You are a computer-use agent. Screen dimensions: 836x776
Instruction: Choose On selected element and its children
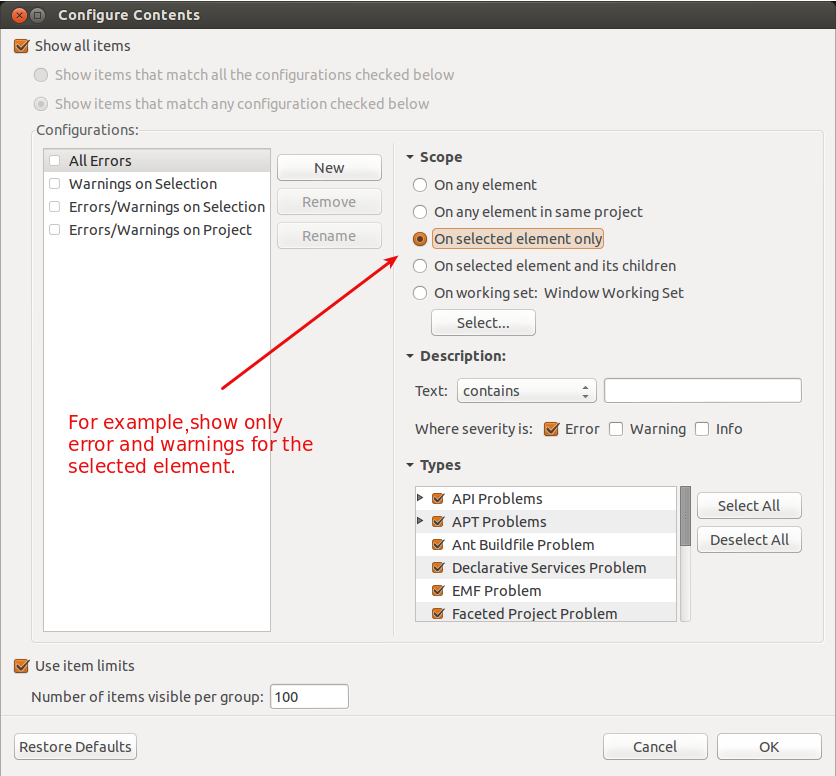420,266
